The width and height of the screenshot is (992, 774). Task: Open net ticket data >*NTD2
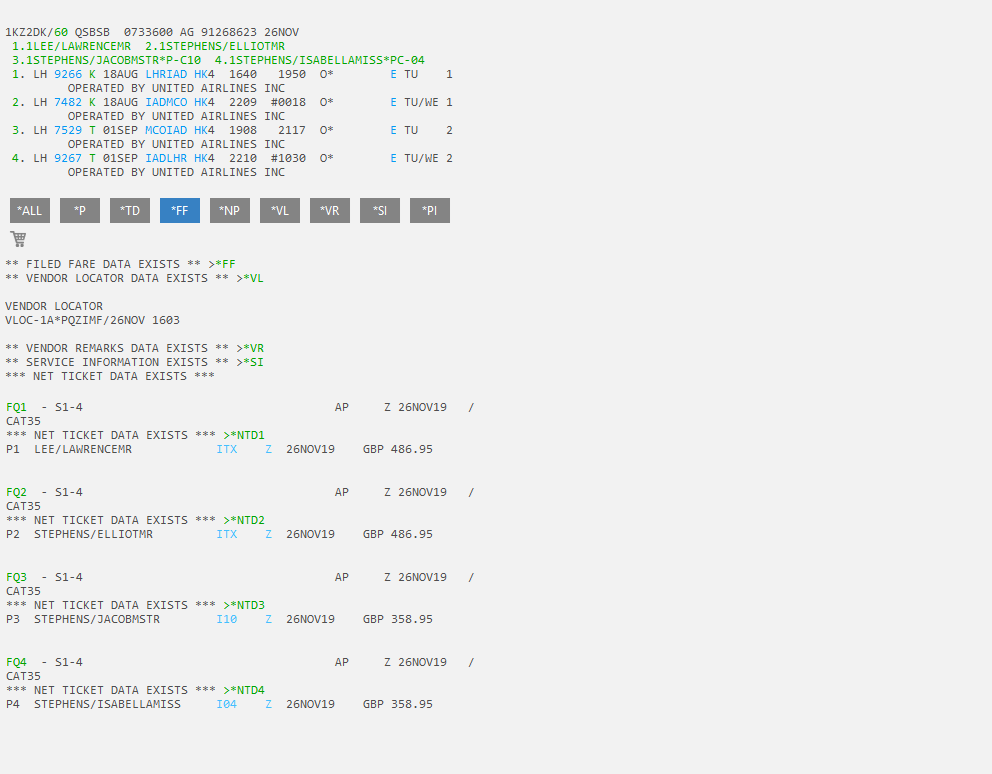(x=244, y=520)
